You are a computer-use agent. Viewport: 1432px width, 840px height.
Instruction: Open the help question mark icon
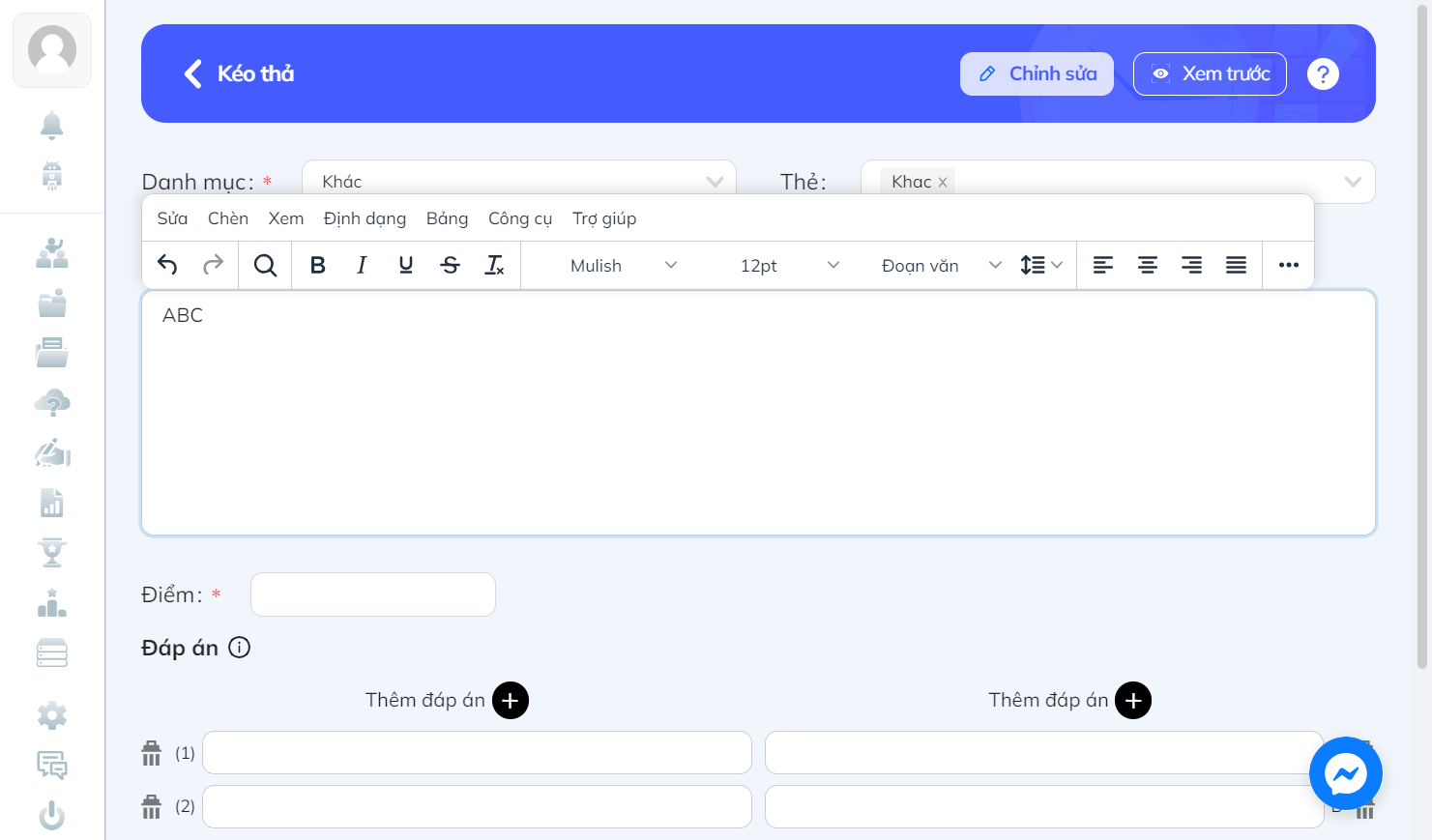[1323, 73]
